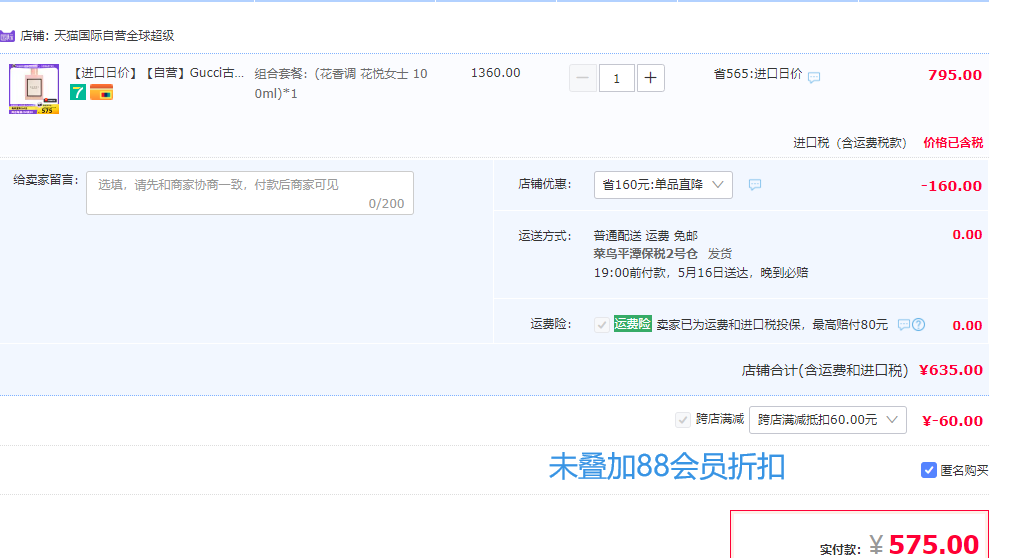Click the -160.00 discount amount
Viewport: 1009px width, 558px height.
tap(951, 186)
